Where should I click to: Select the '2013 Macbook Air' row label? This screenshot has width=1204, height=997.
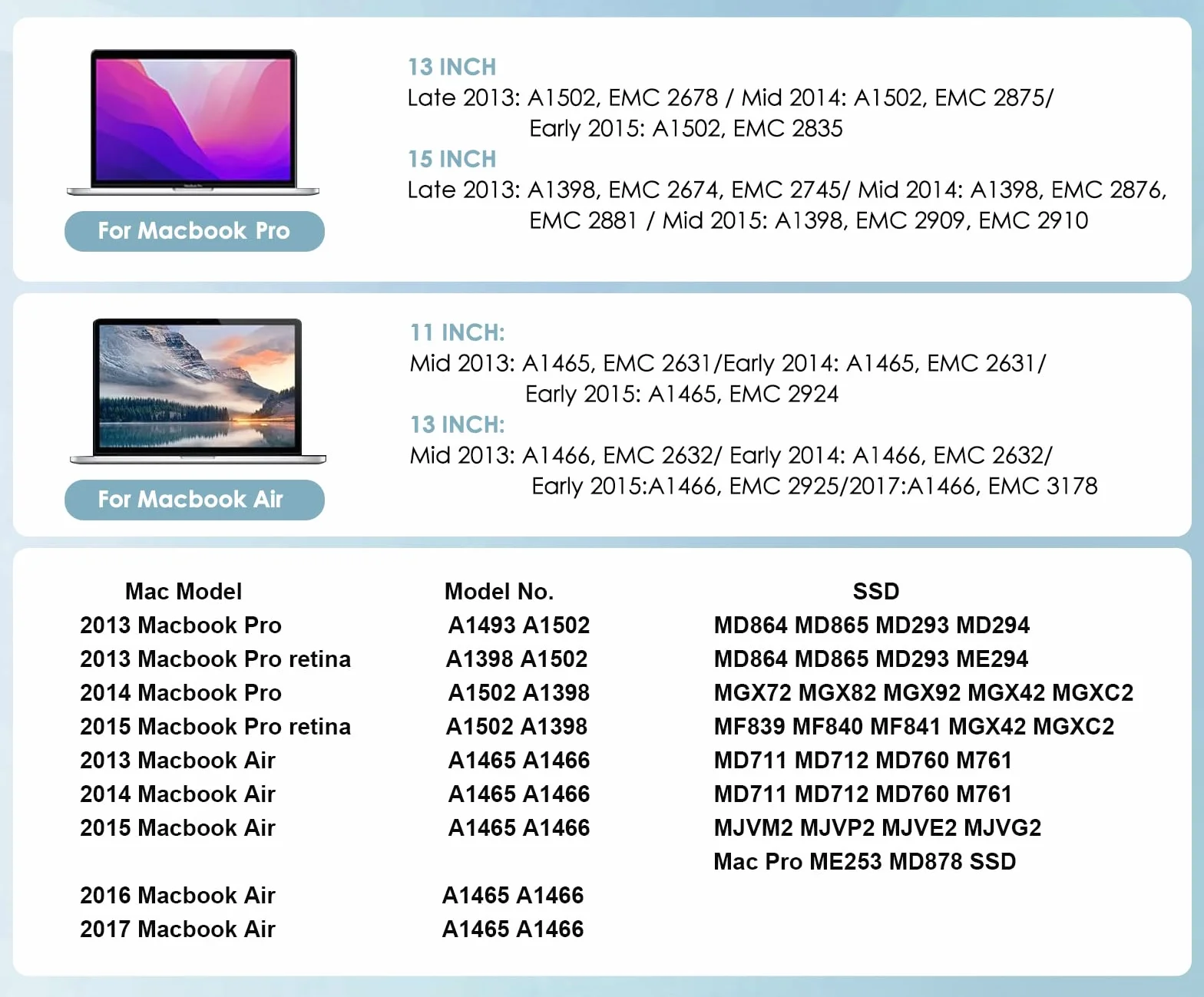(x=178, y=760)
